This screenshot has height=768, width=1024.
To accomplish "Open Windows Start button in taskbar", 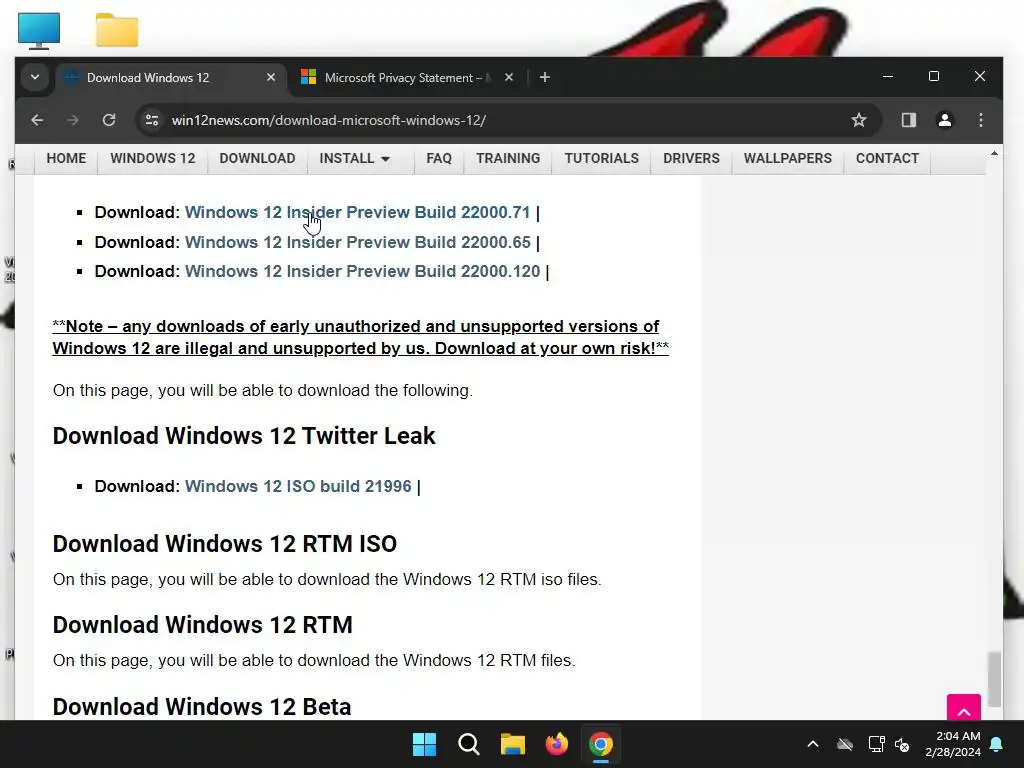I will pyautogui.click(x=424, y=744).
